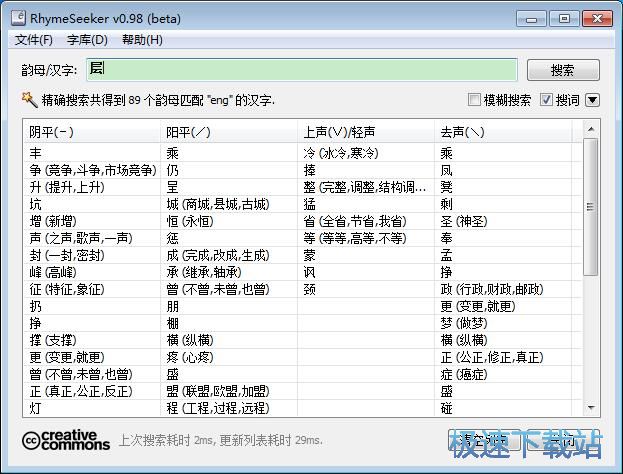Select the 圣 (神圣) entry
Image resolution: width=623 pixels, height=474 pixels.
coord(464,221)
